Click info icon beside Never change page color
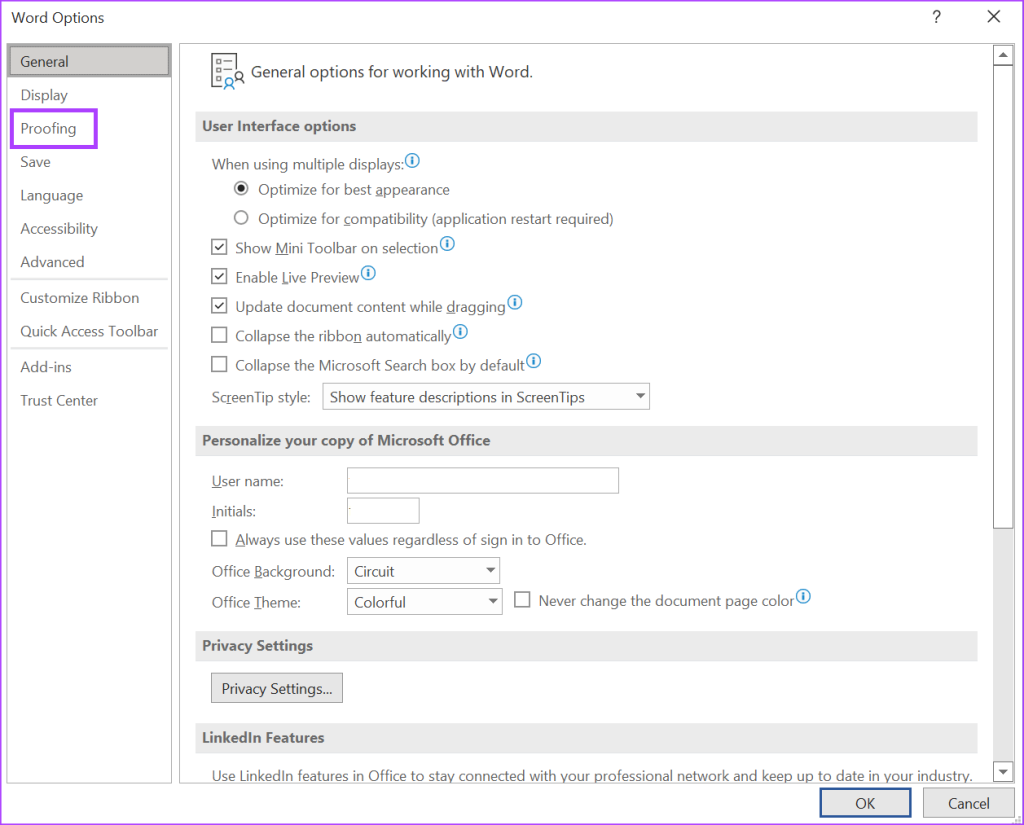The width and height of the screenshot is (1024, 825). click(x=802, y=598)
